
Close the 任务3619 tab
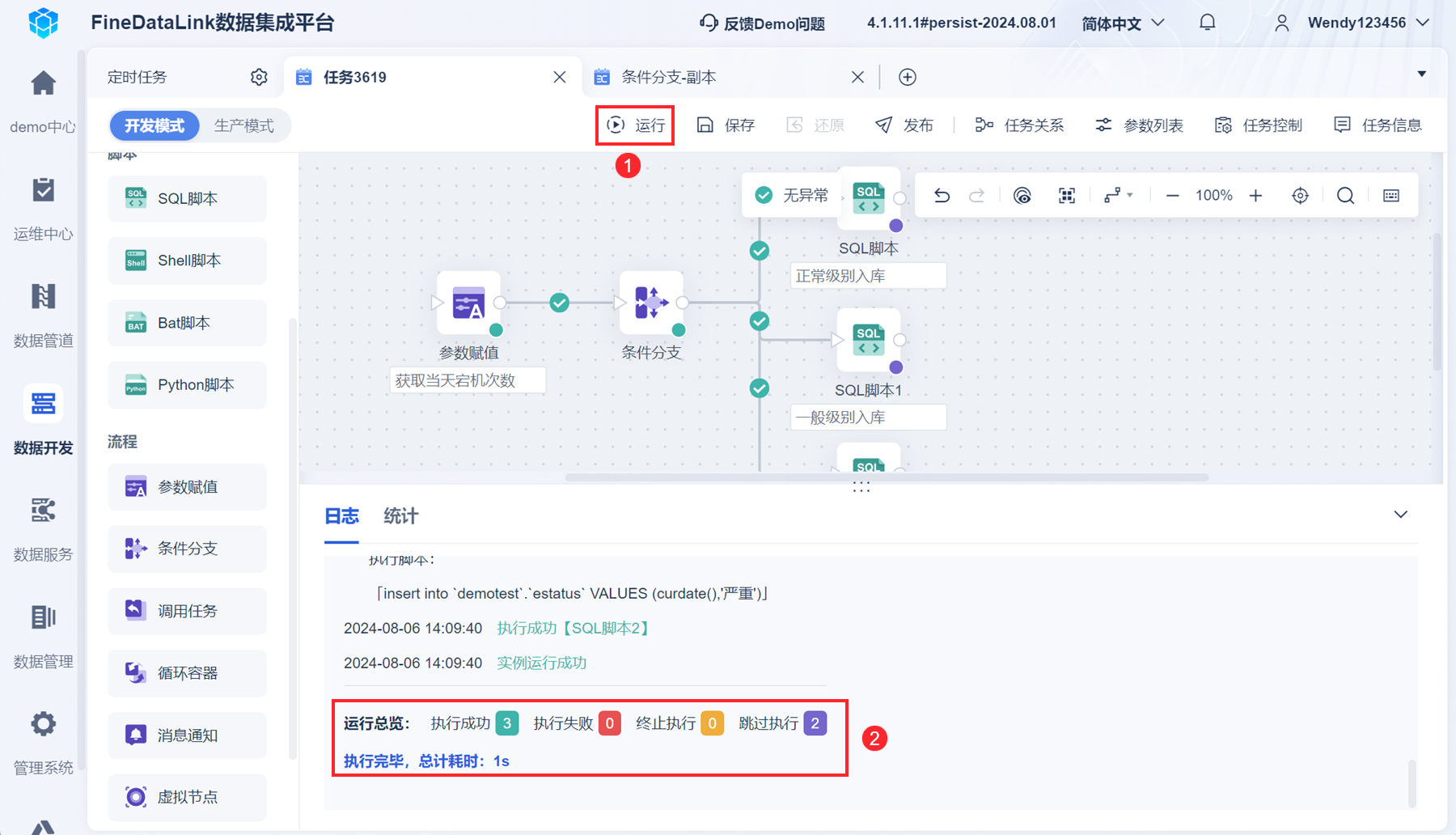coord(560,77)
